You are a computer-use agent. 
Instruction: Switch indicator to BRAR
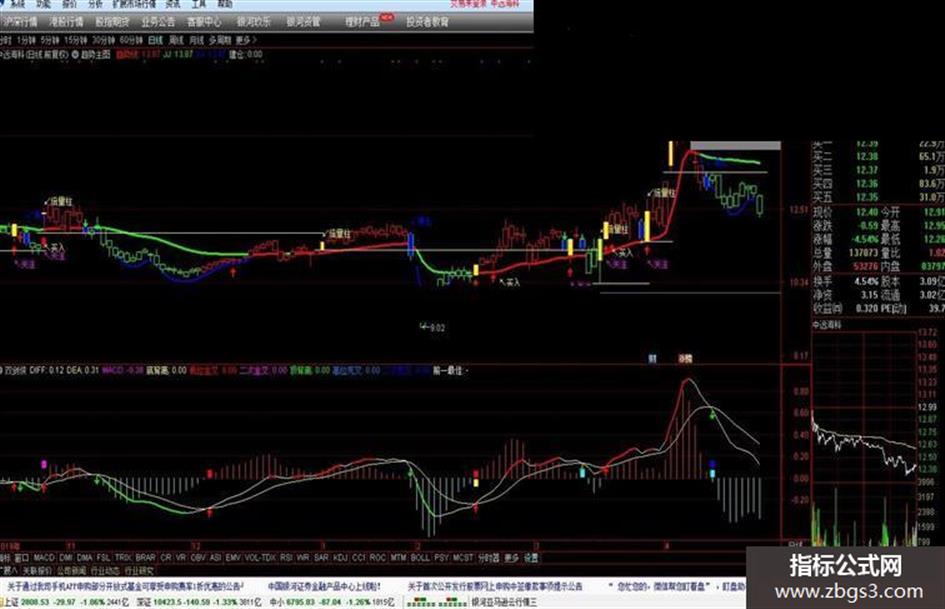pos(145,558)
